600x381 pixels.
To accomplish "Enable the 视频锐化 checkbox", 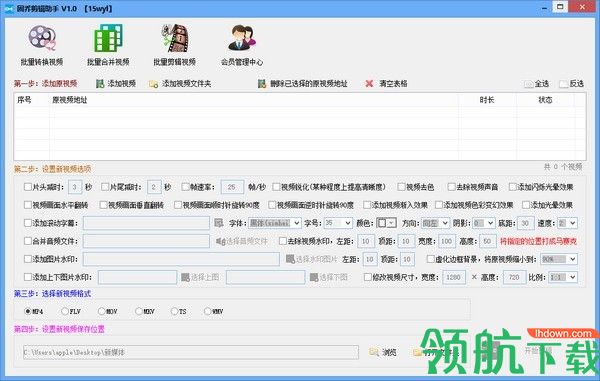I will [276, 187].
